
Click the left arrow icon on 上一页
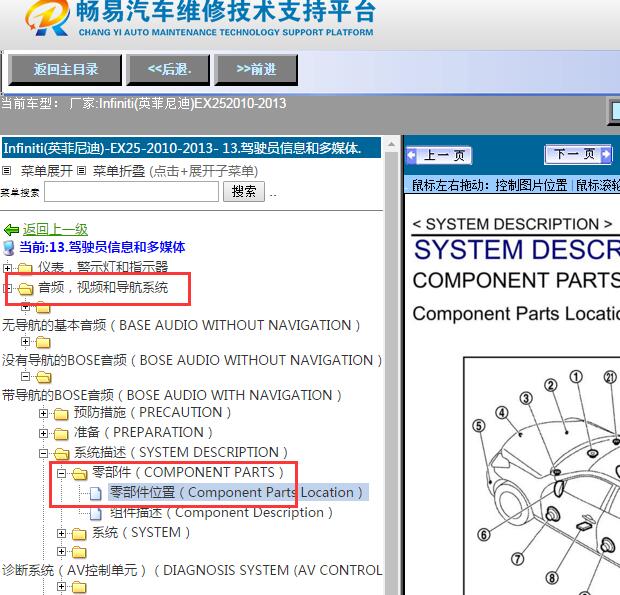point(411,155)
